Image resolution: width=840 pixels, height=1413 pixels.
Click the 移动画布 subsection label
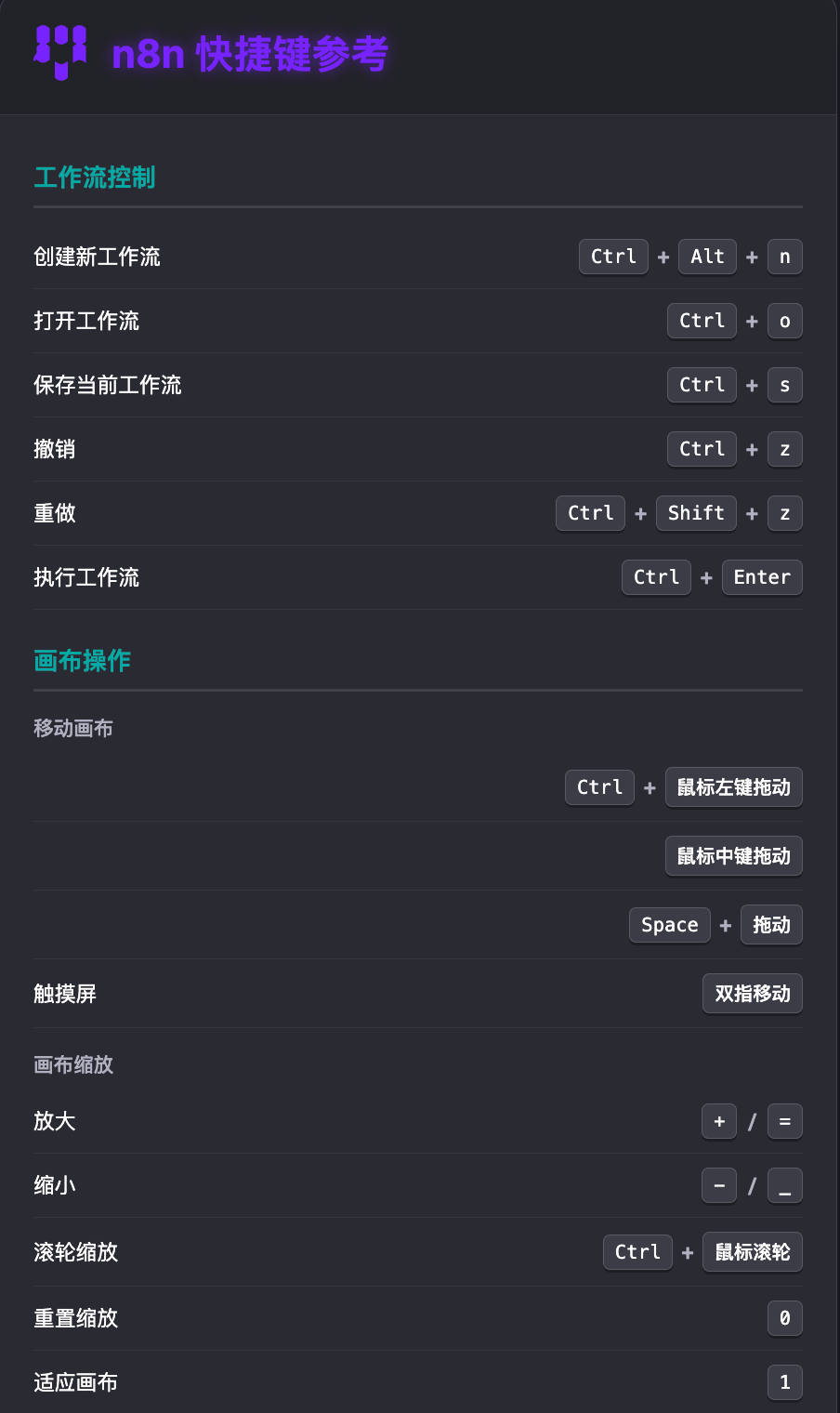[73, 729]
